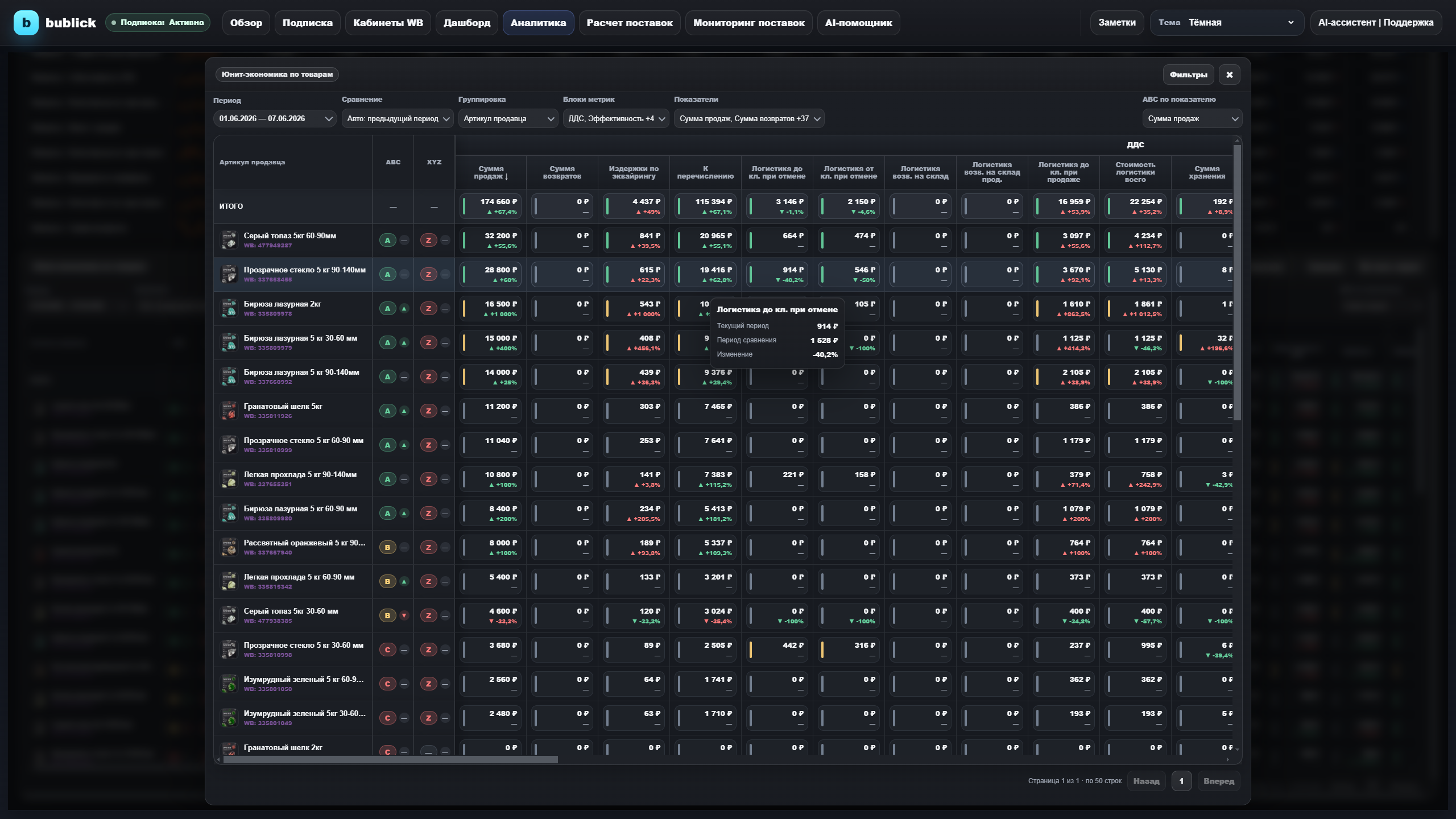Click the B badge for Рассветный оранжевый row
1456x819 pixels.
(x=387, y=547)
